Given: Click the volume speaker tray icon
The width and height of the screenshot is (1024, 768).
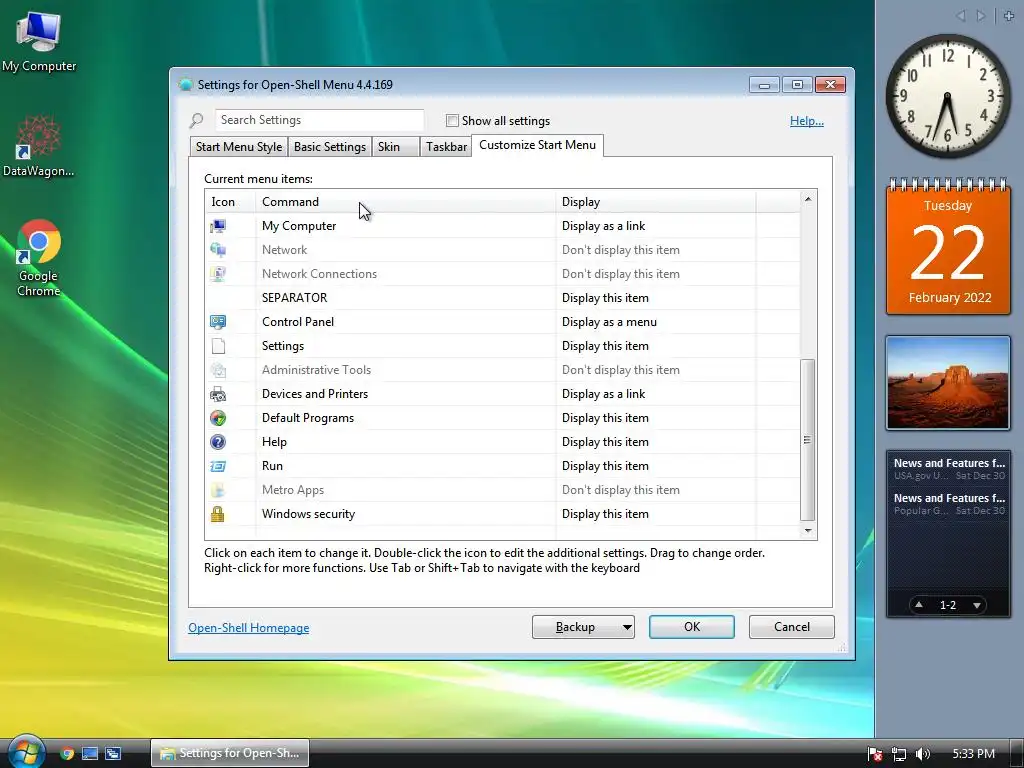Looking at the screenshot, I should [923, 754].
